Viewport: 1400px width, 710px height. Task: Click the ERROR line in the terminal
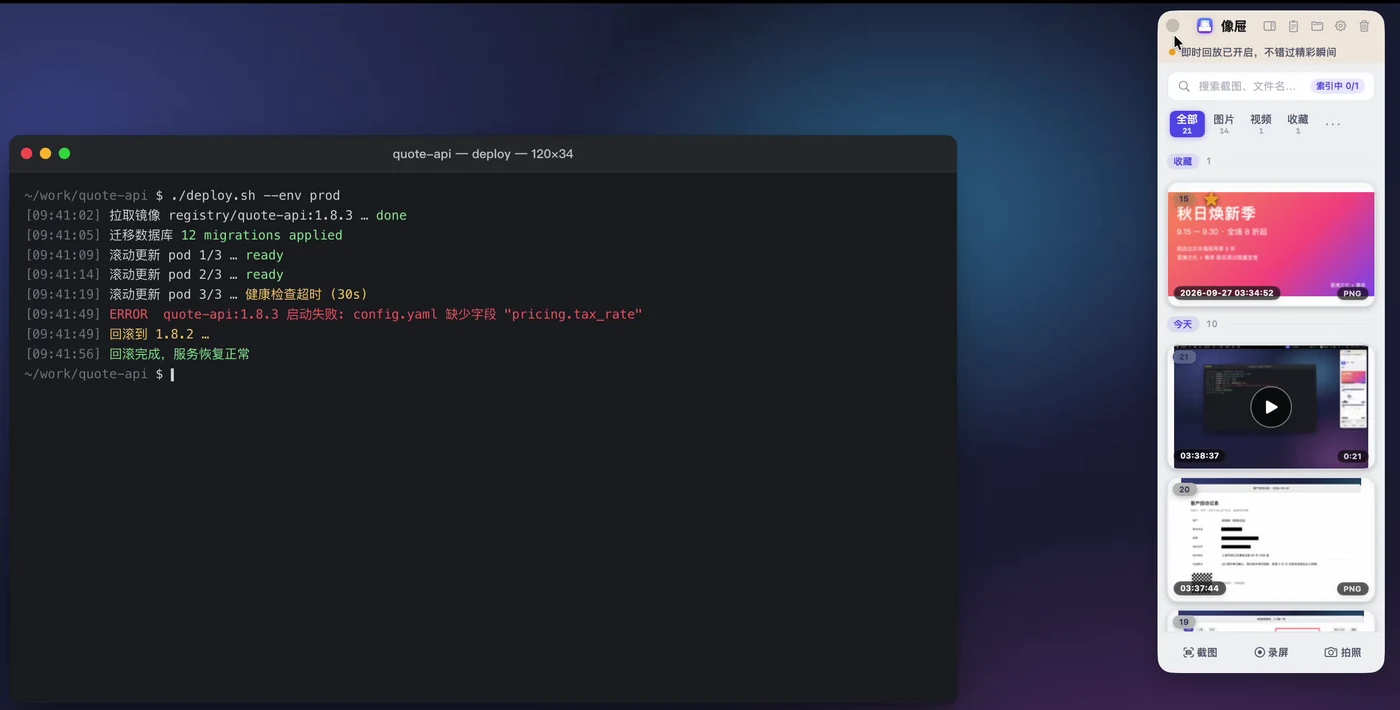[334, 314]
